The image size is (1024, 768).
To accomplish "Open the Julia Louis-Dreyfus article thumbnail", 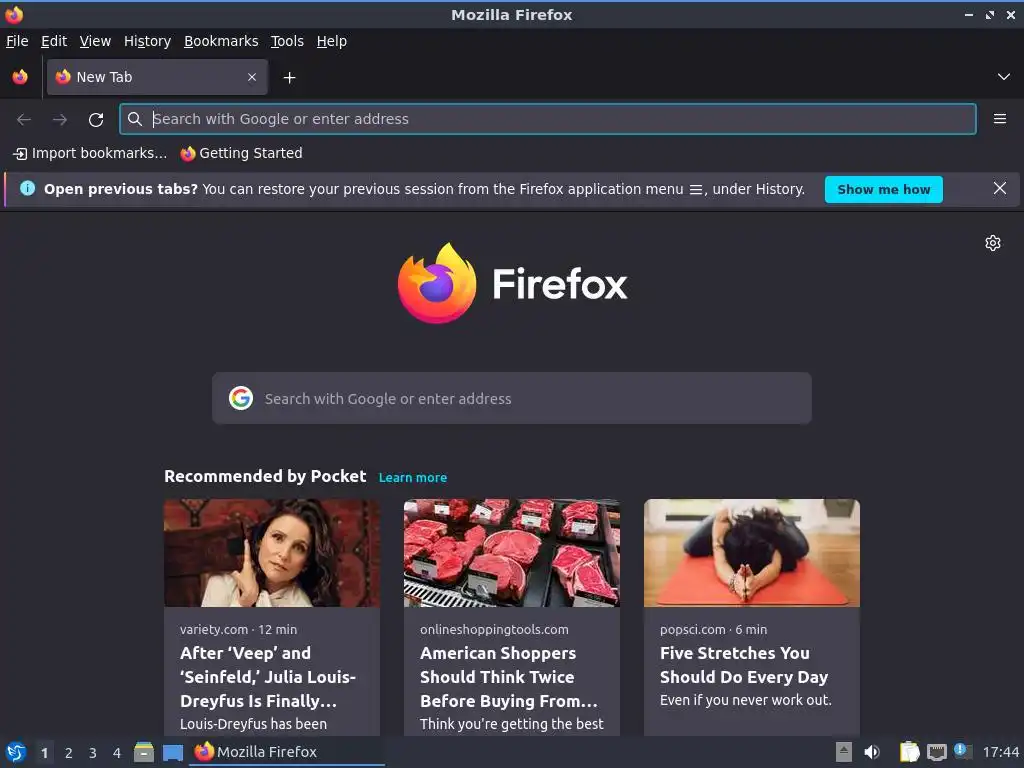I will (272, 553).
